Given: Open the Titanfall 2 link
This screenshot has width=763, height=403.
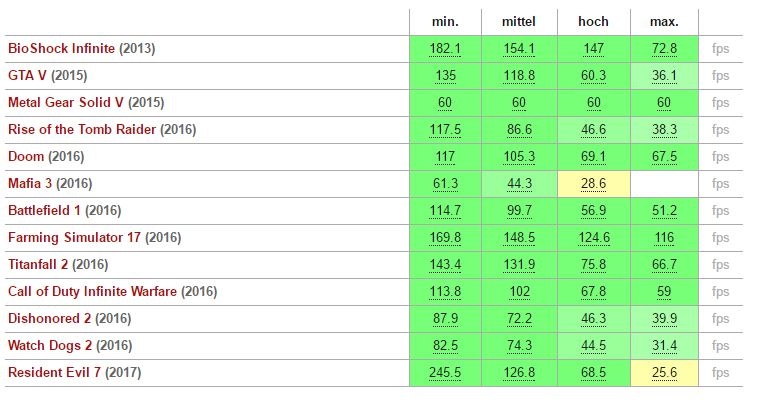Looking at the screenshot, I should [41, 264].
